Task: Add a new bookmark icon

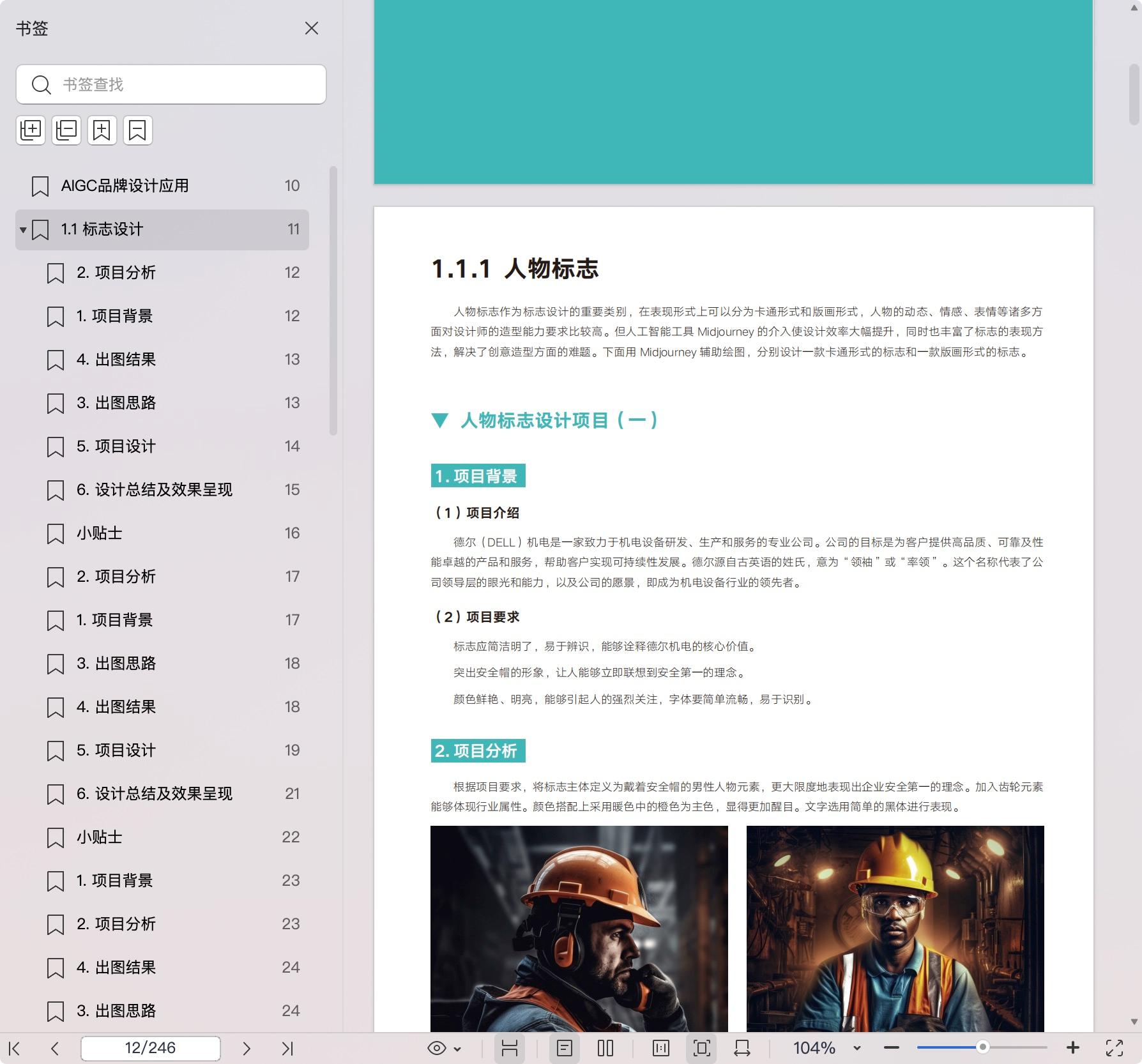Action: click(102, 130)
